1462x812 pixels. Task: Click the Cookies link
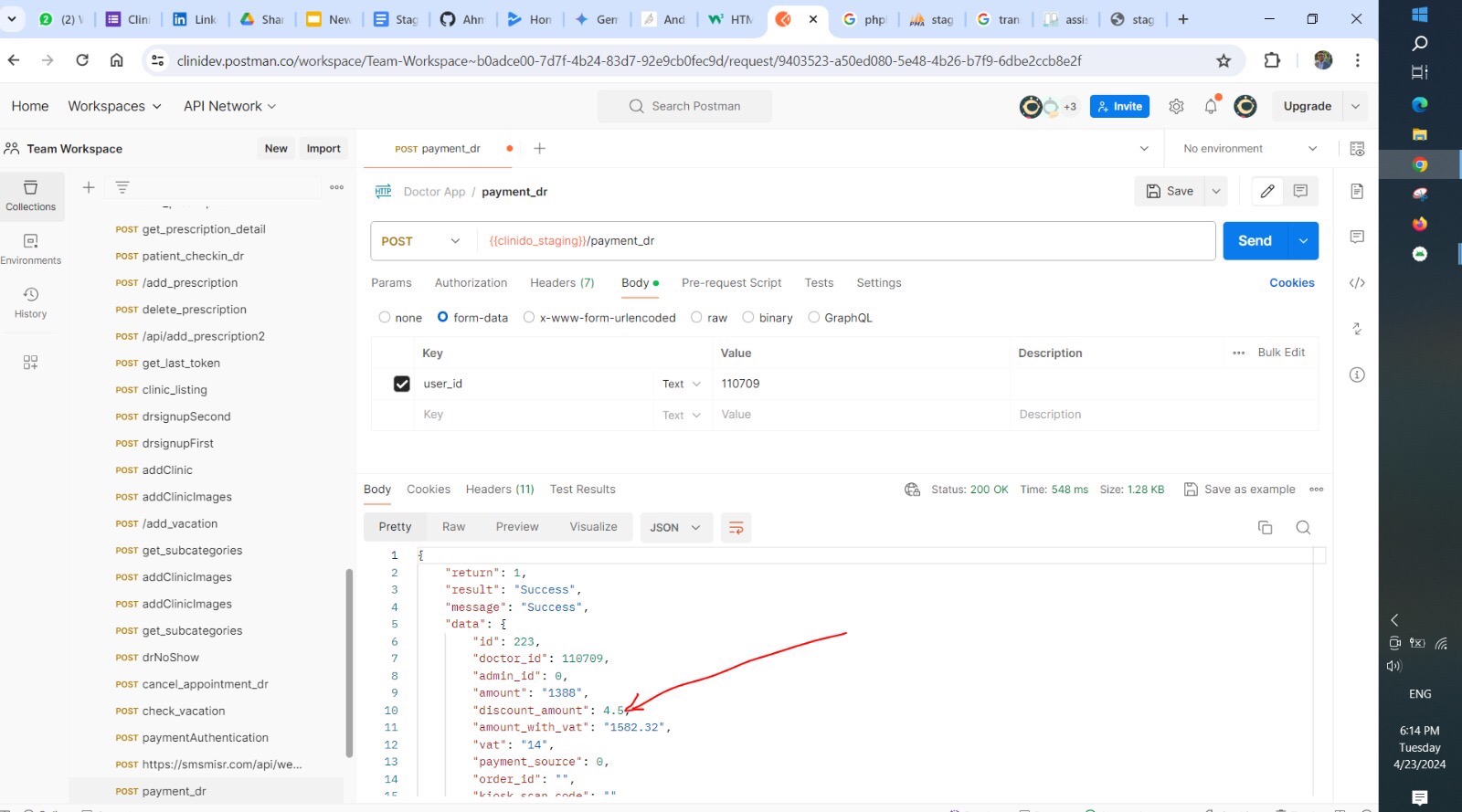[1291, 283]
